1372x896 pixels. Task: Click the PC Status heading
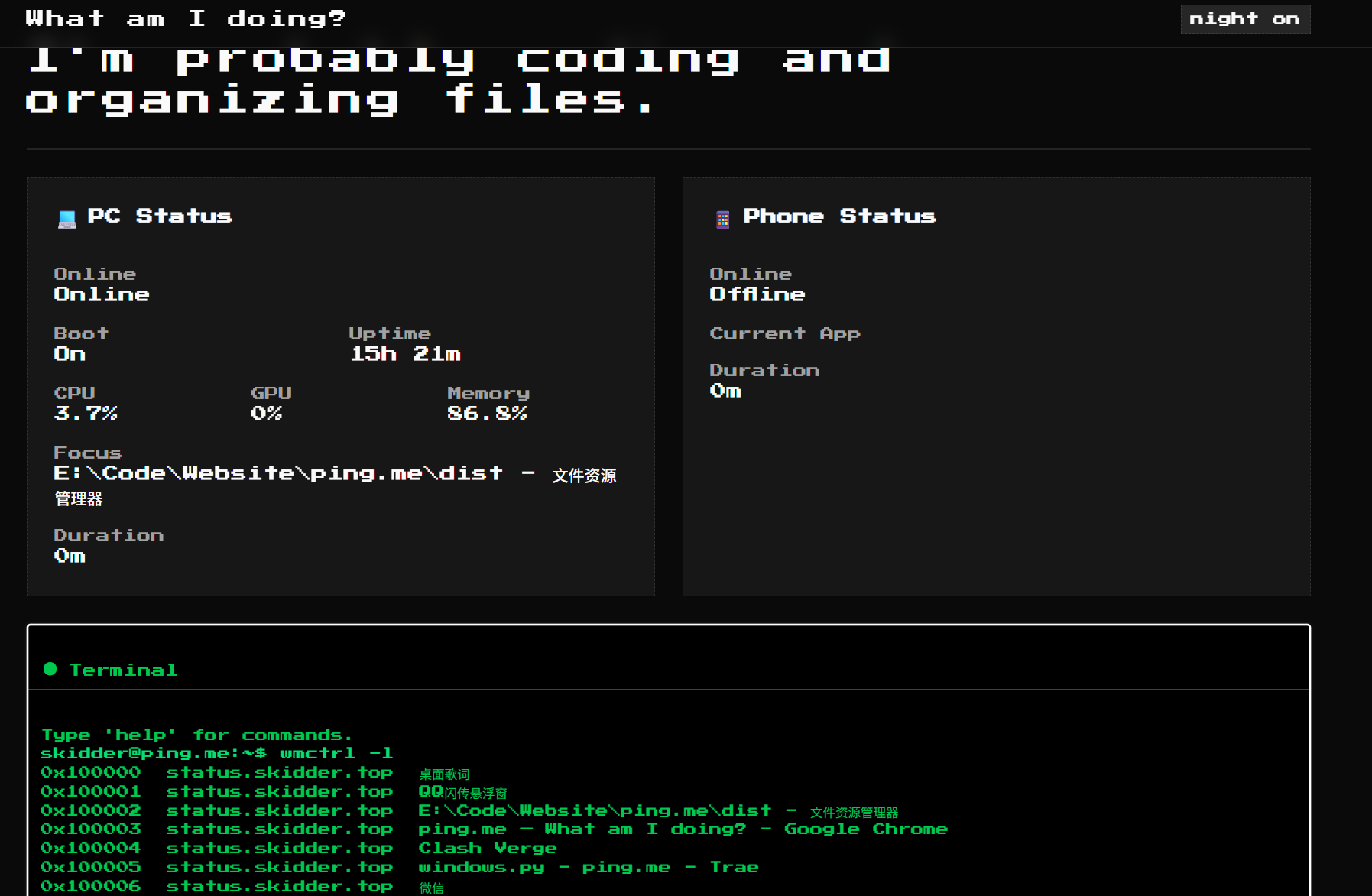(160, 216)
